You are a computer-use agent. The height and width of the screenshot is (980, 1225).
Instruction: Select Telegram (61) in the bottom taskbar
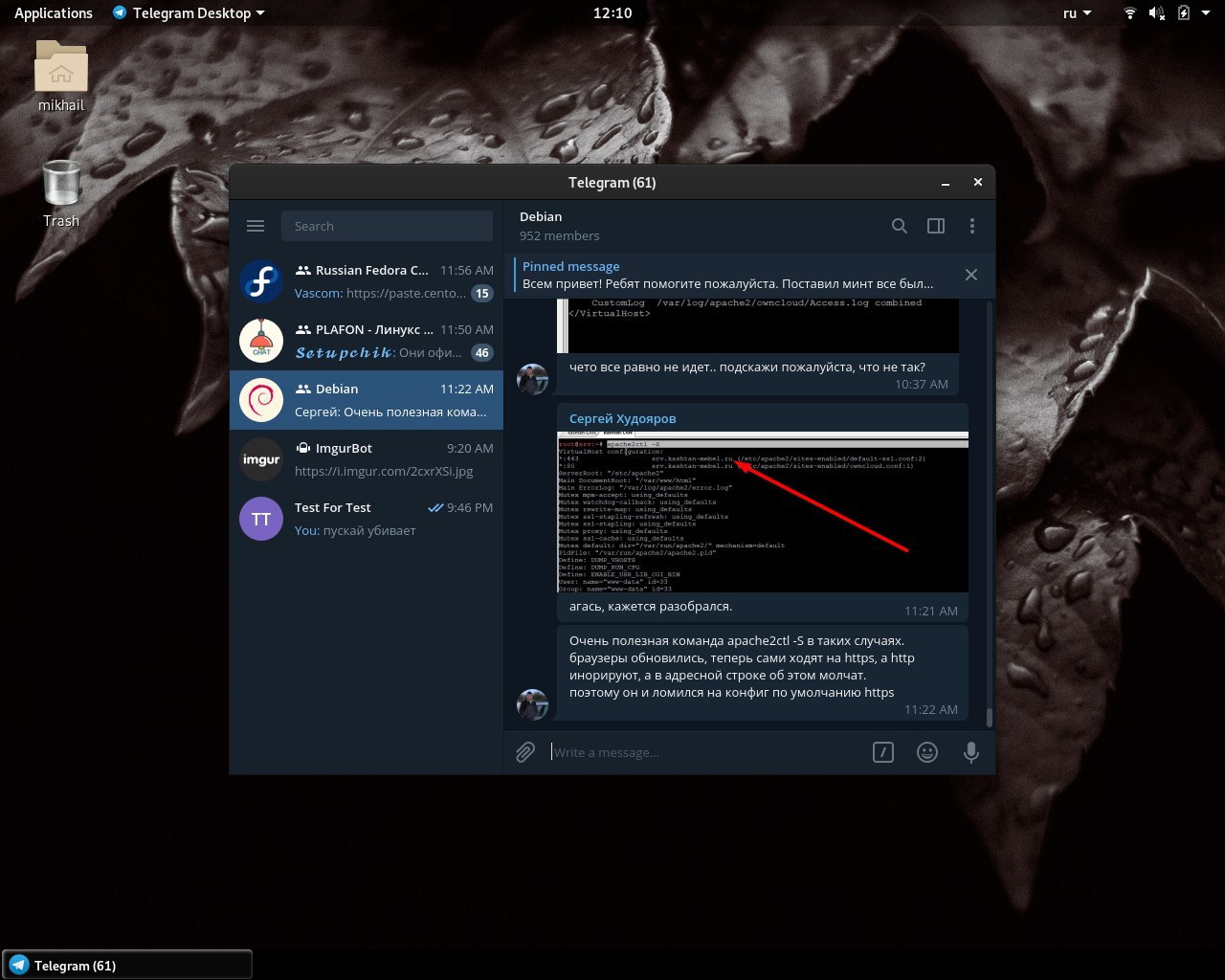(127, 965)
